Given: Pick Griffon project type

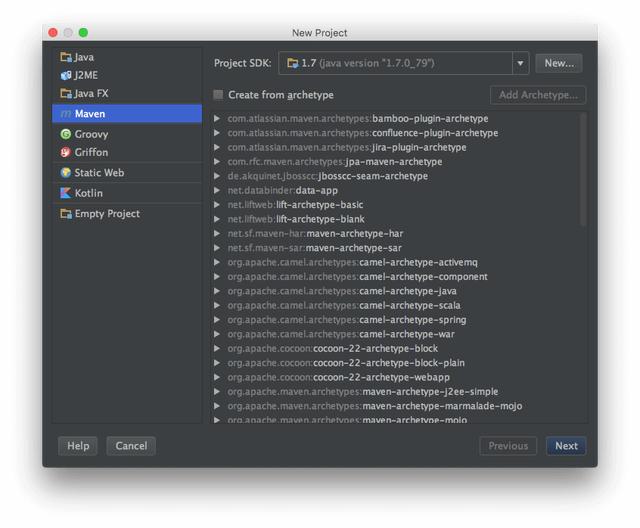Looking at the screenshot, I should tap(127, 152).
